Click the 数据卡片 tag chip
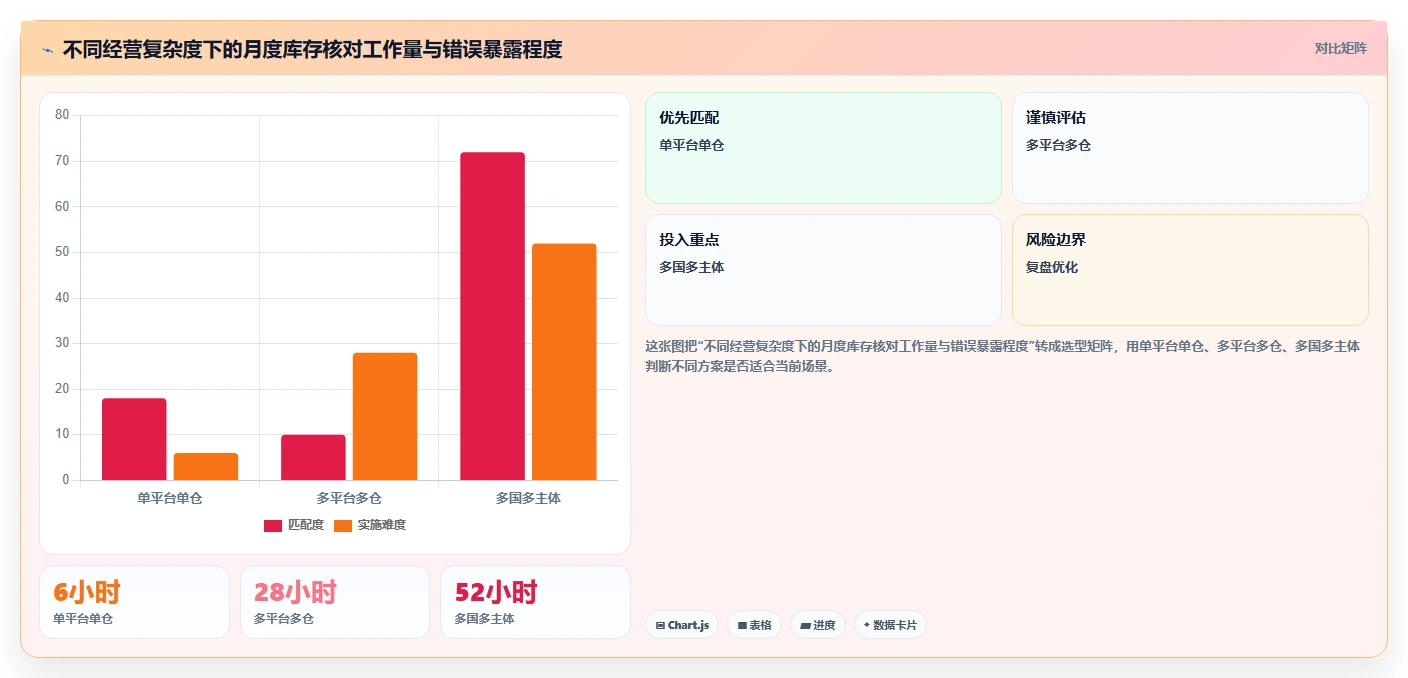Viewport: 1408px width, 678px height. pyautogui.click(x=890, y=625)
